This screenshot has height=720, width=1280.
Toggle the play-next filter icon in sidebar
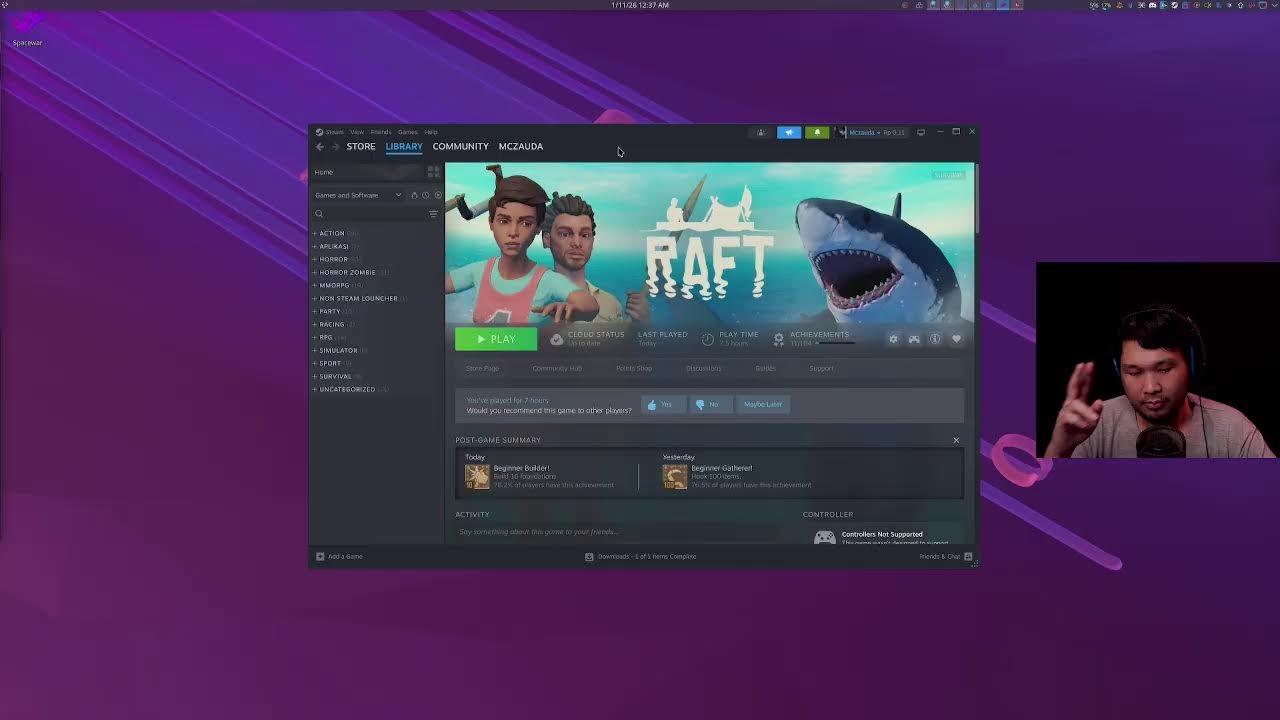437,195
